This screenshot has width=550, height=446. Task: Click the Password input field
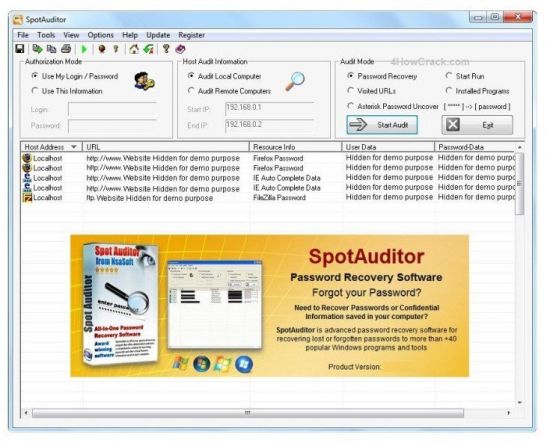coord(112,126)
